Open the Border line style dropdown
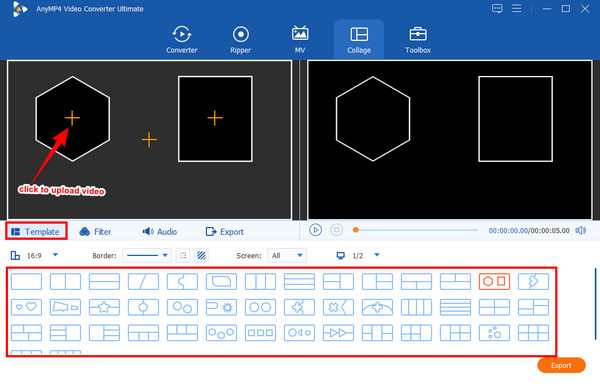Viewport: 600px width, 386px height. click(147, 255)
